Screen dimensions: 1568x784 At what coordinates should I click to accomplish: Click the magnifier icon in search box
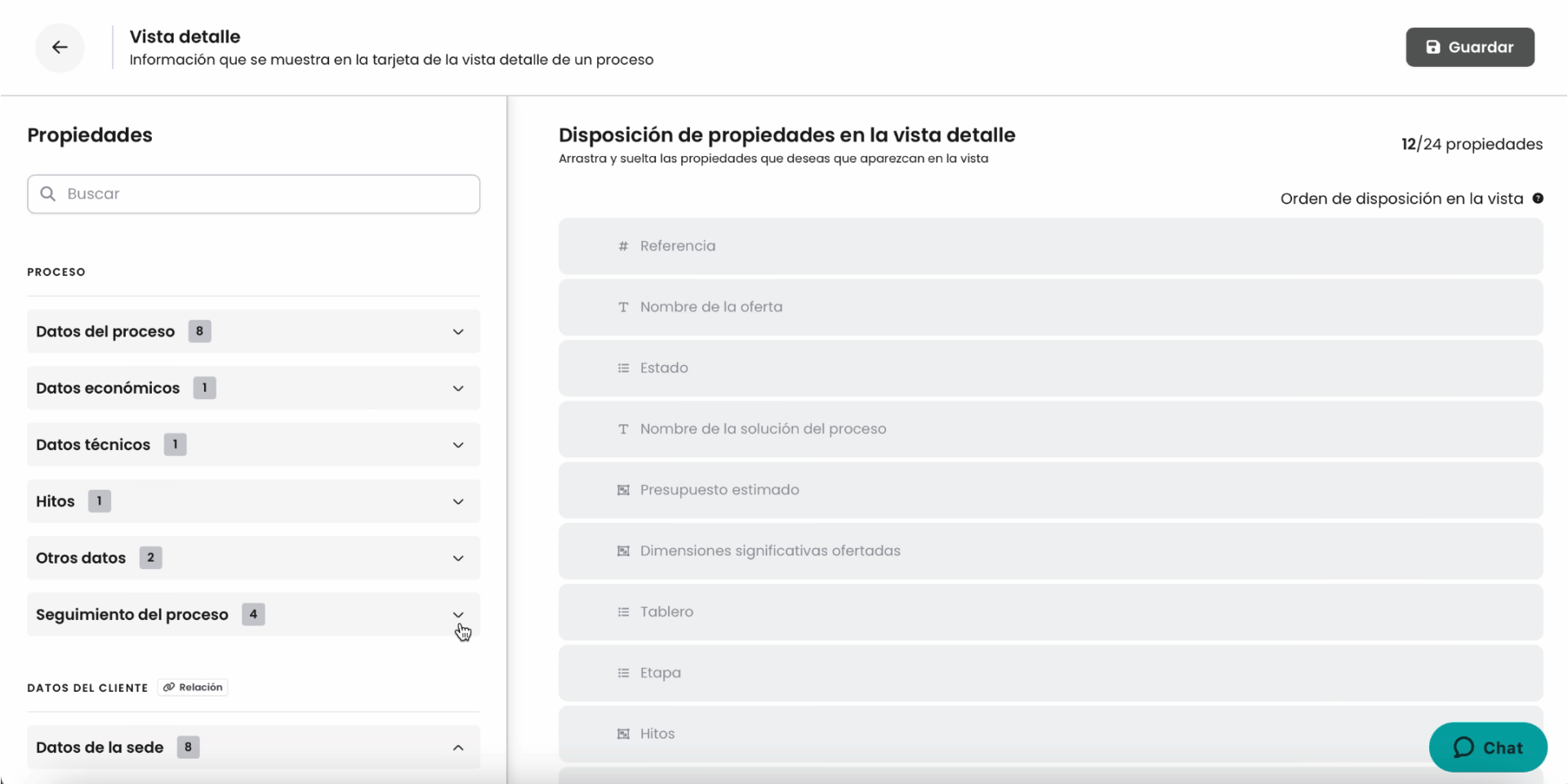tap(48, 194)
